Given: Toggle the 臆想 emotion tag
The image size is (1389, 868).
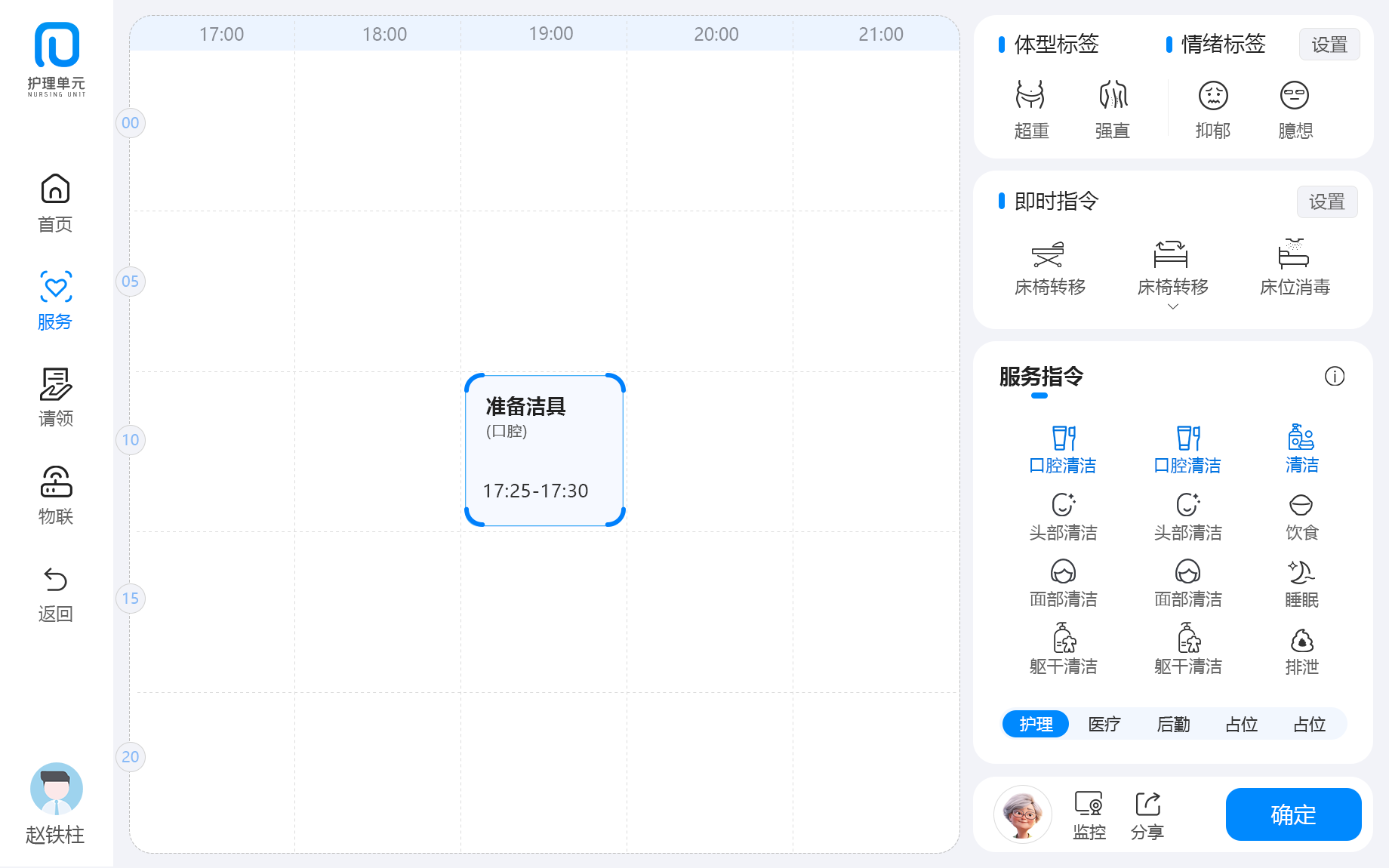Looking at the screenshot, I should click(1295, 96).
